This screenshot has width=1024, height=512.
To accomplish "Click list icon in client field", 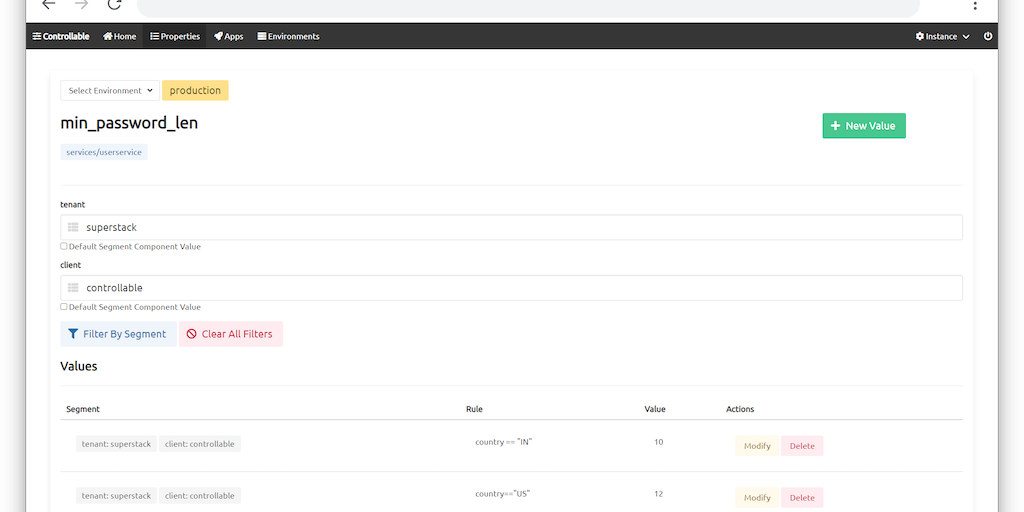I will [73, 288].
